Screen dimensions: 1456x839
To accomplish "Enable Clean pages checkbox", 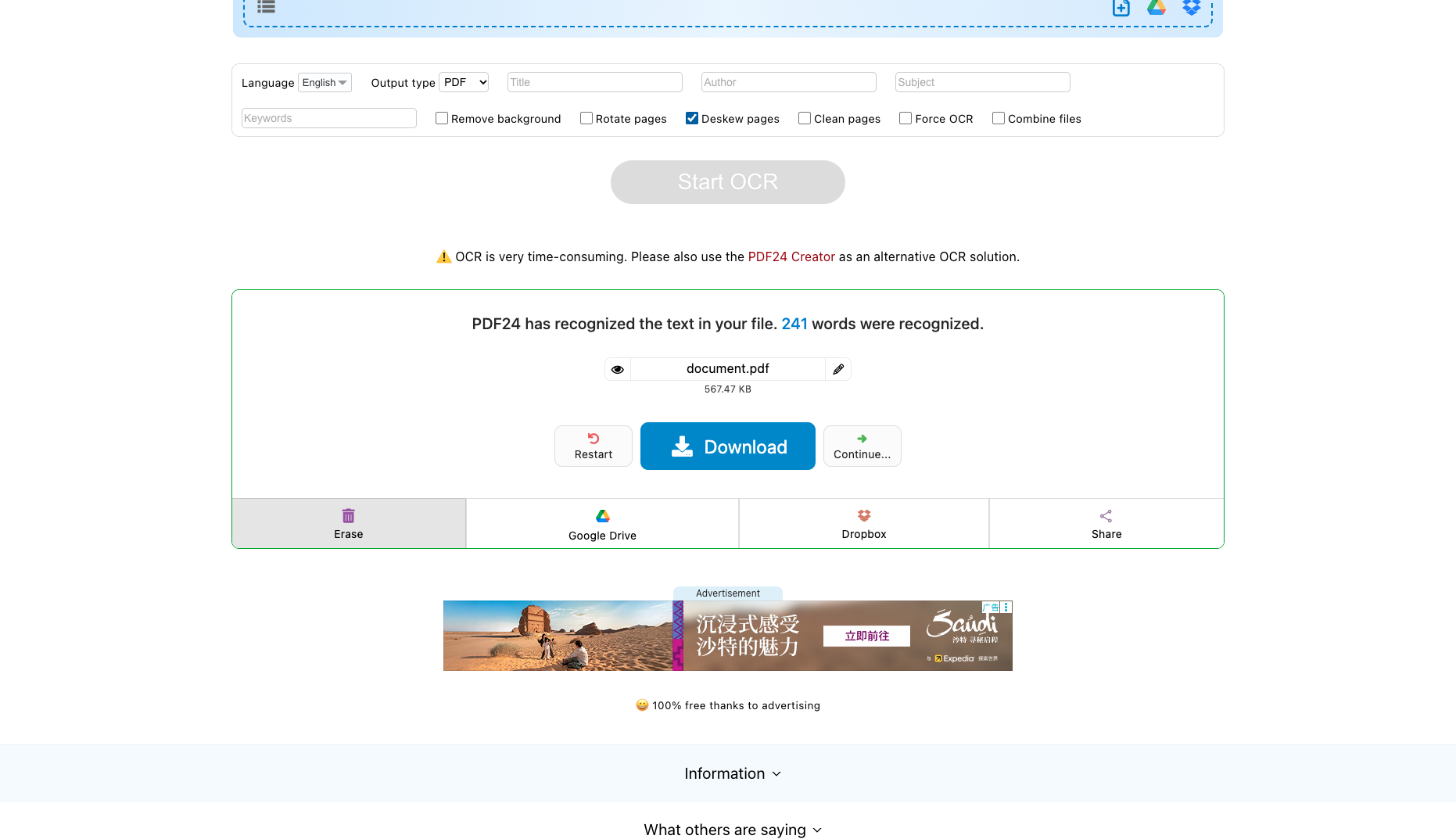I will 805,118.
